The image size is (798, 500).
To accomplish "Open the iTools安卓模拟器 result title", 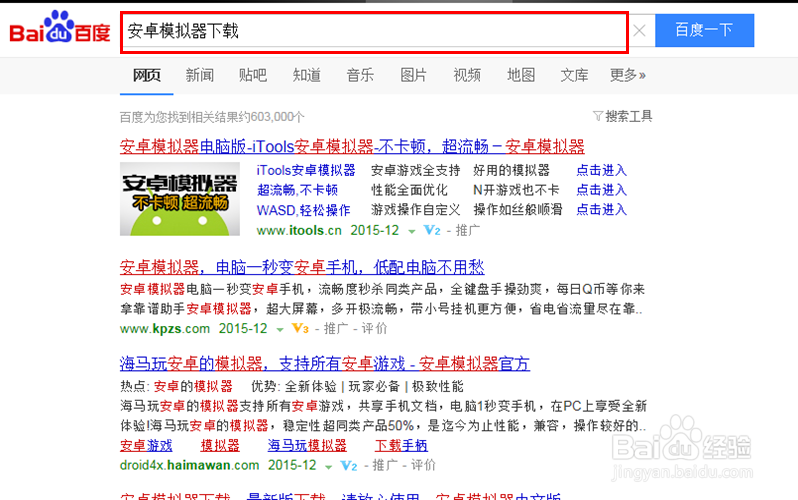I will tap(352, 147).
